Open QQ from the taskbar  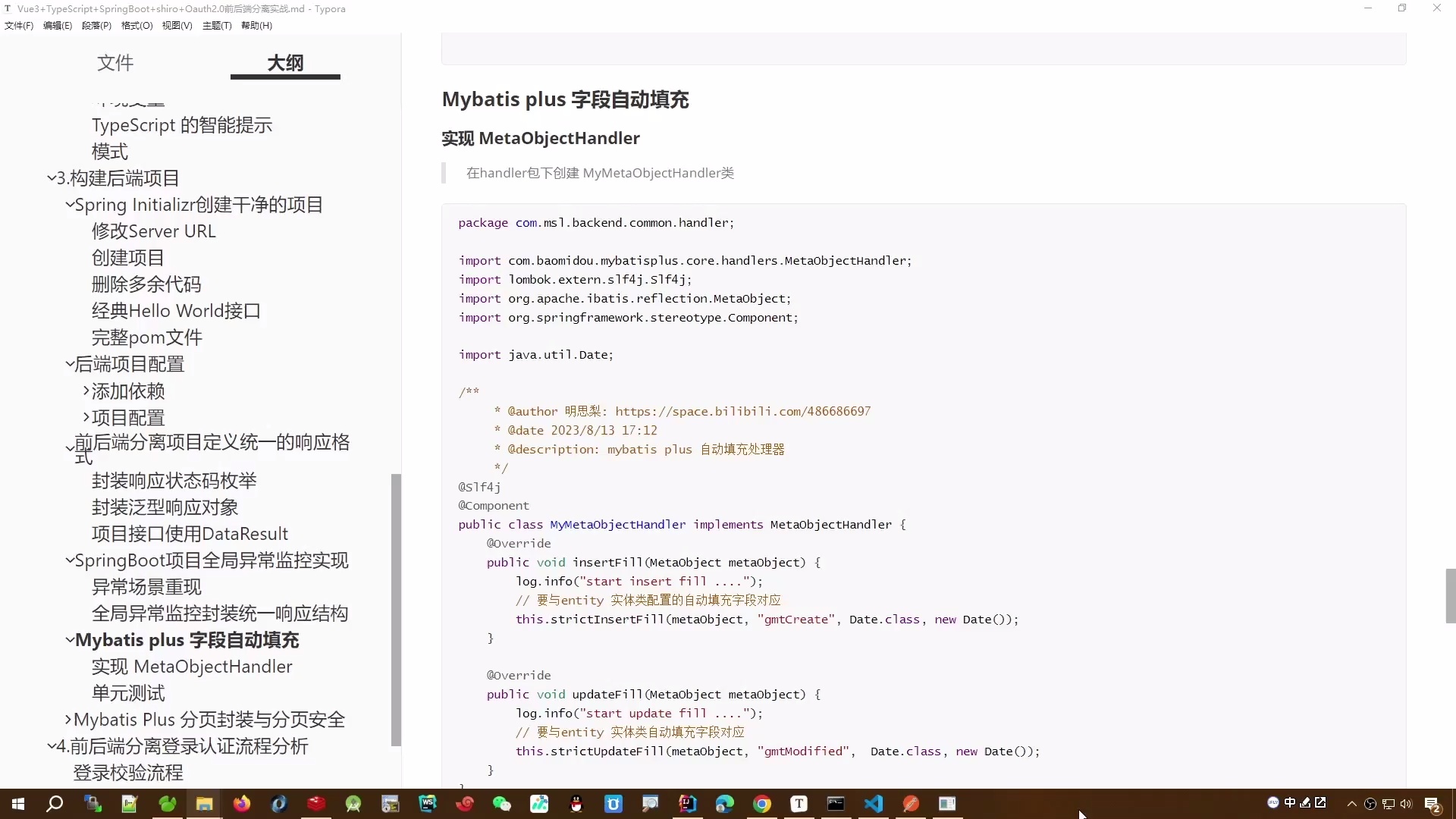(x=575, y=804)
